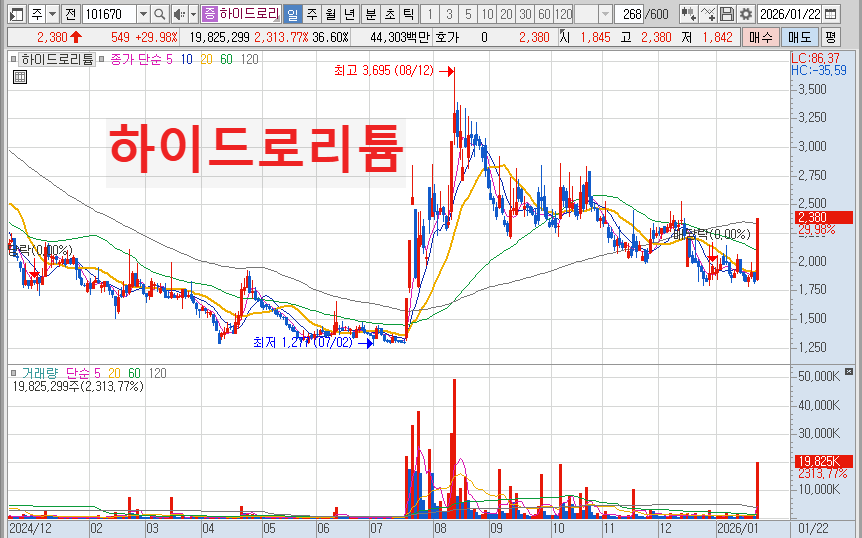
Task: Toggle the volume legend small square marker
Action: pos(14,373)
